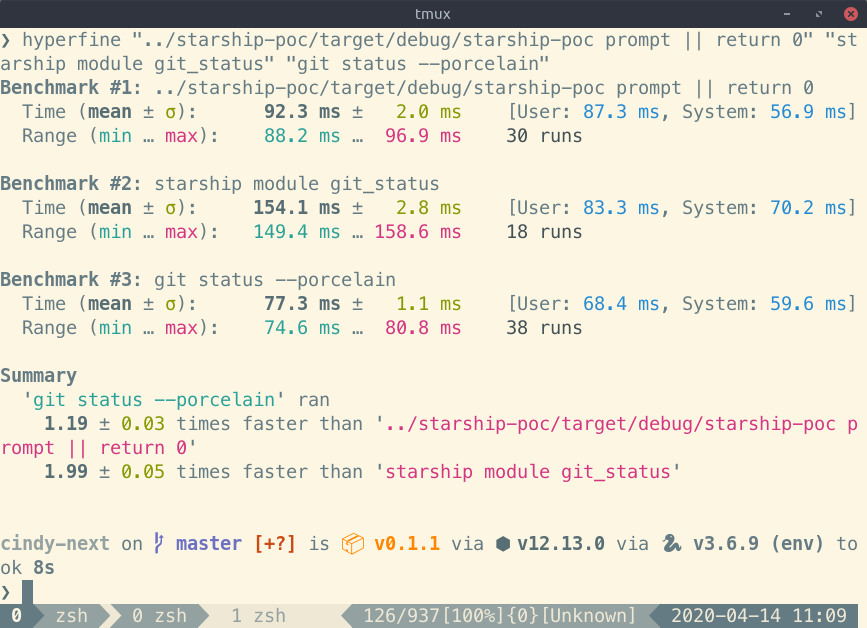Minimize the tmux window
867x628 pixels.
click(787, 14)
